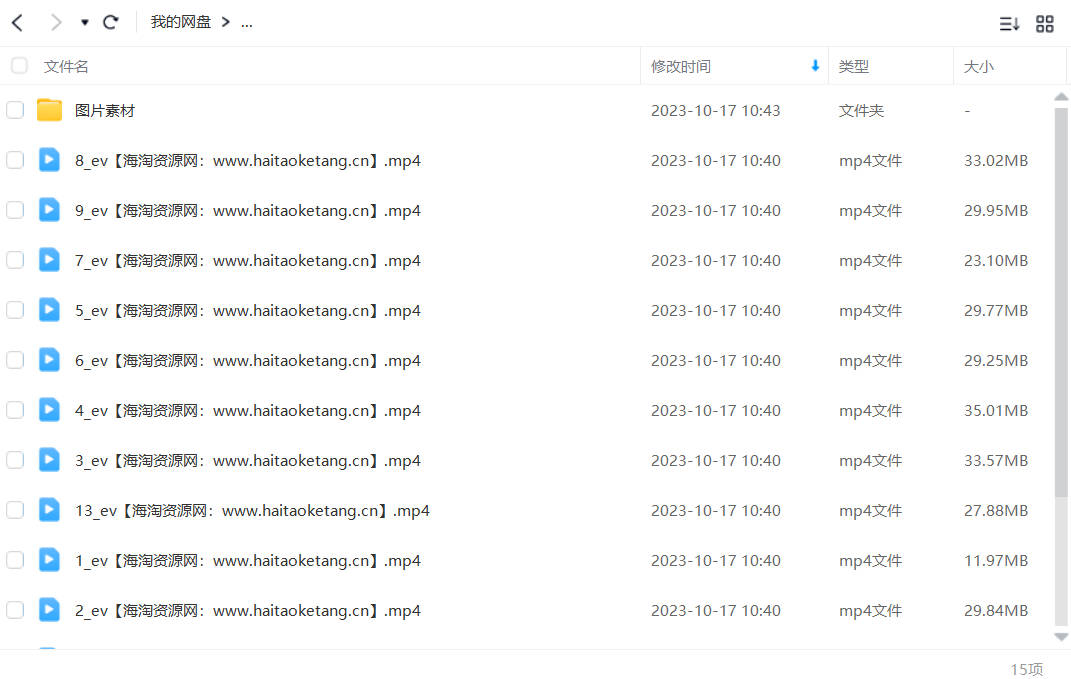Viewport: 1071px width, 679px height.
Task: Click the video icon of 8_ev file
Action: click(x=49, y=160)
